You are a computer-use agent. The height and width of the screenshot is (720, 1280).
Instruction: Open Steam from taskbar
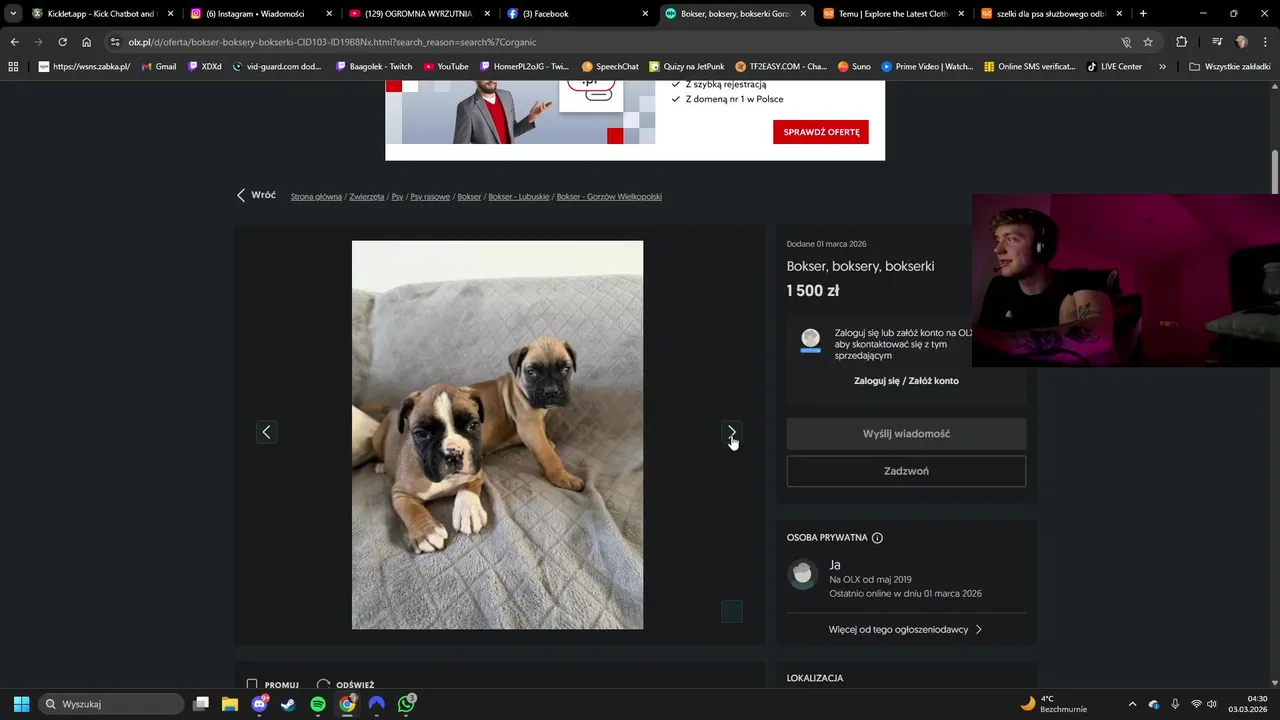pyautogui.click(x=288, y=704)
